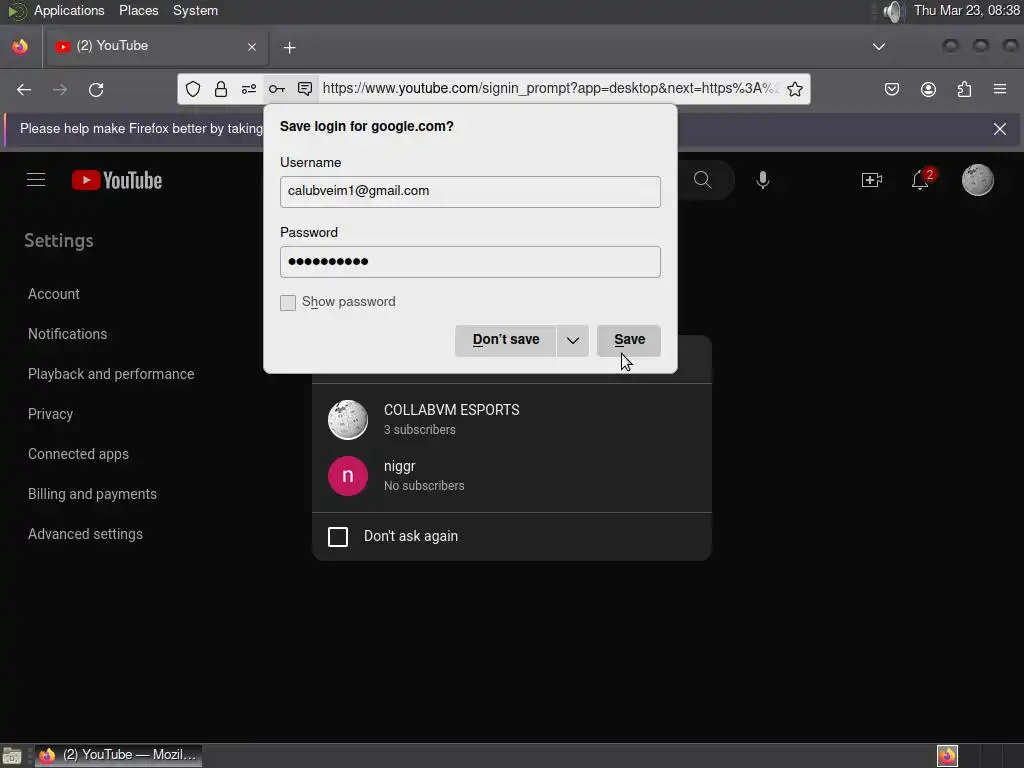Open the YouTube profile avatar menu
This screenshot has height=768, width=1024.
point(978,180)
